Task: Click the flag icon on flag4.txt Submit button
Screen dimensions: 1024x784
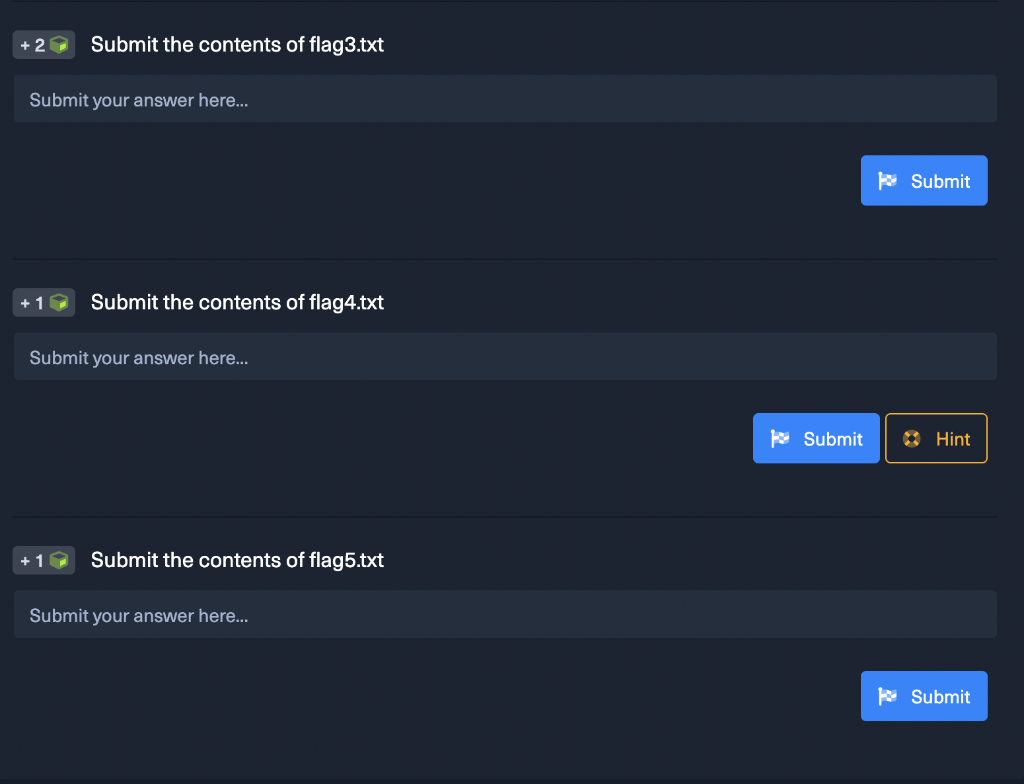Action: [780, 439]
